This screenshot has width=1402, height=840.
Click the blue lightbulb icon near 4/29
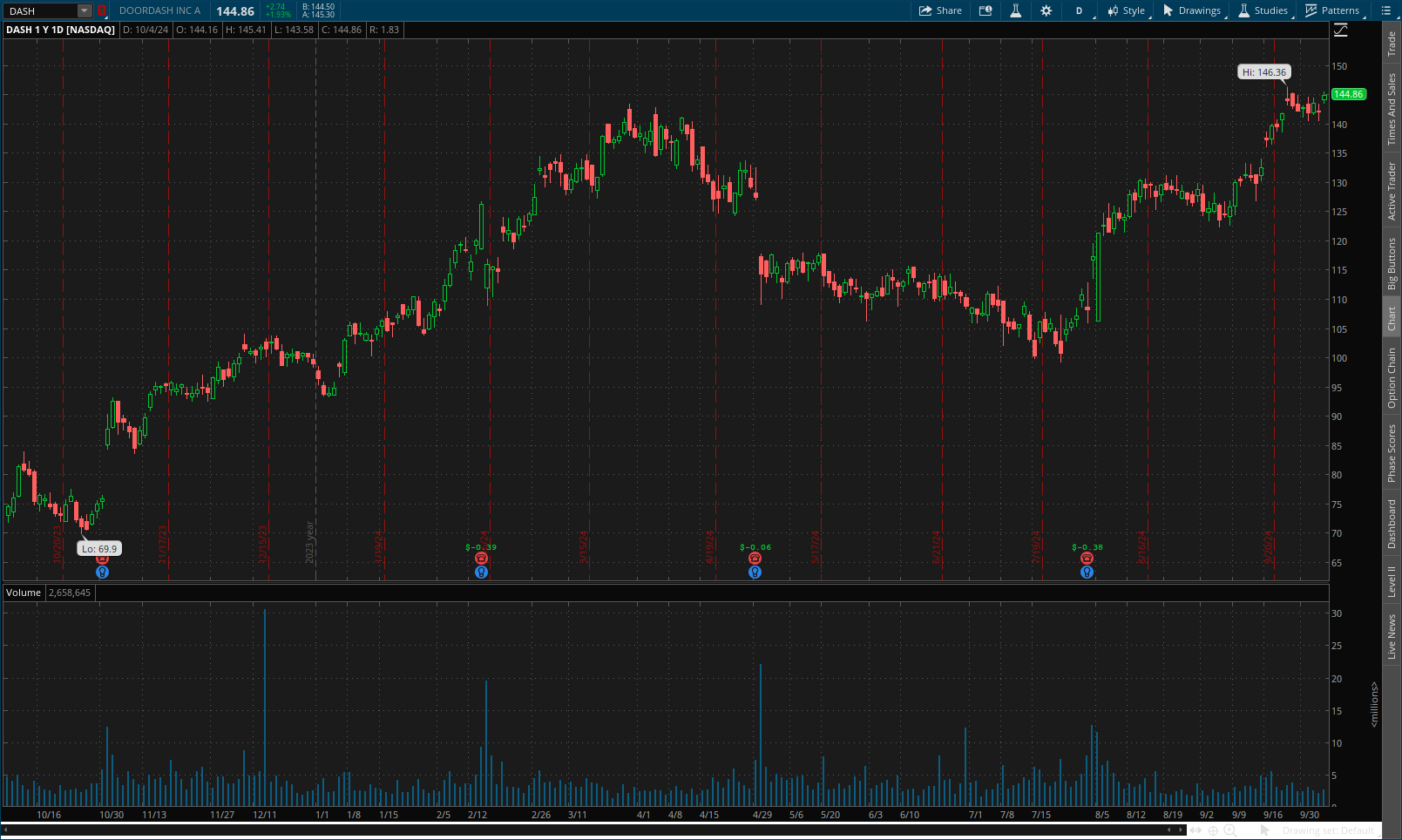[755, 572]
